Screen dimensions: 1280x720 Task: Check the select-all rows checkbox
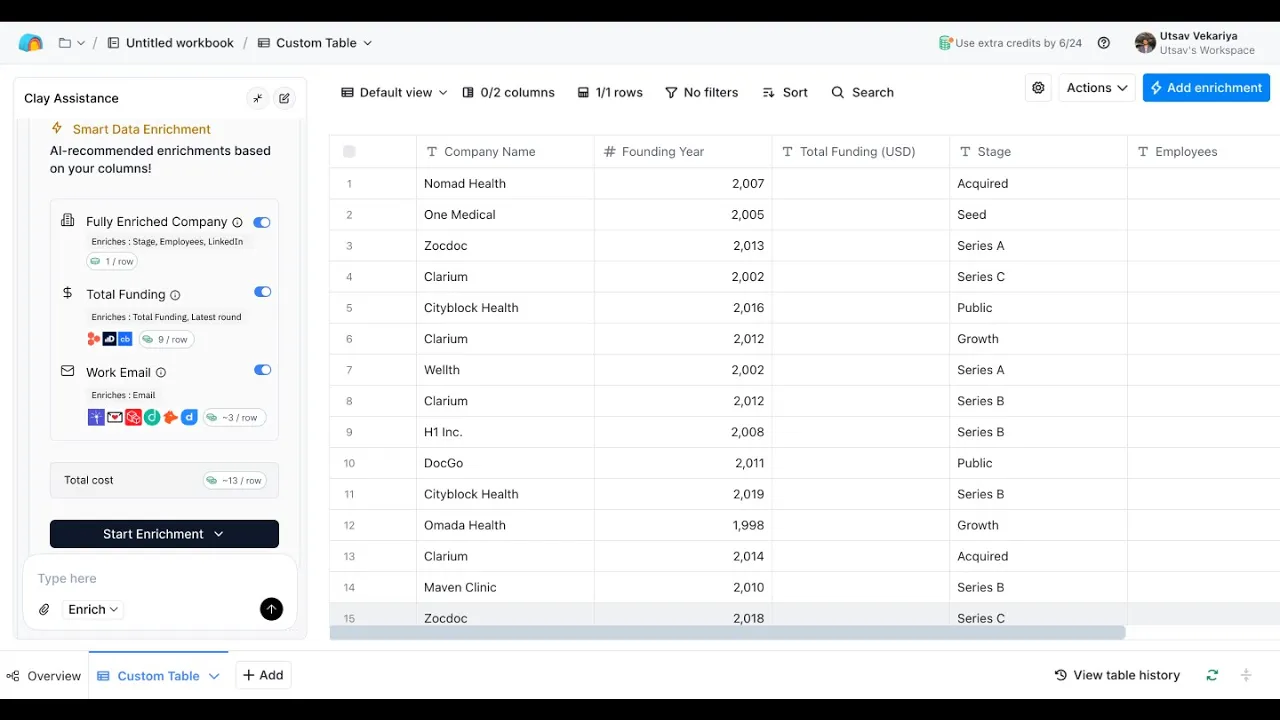point(349,152)
